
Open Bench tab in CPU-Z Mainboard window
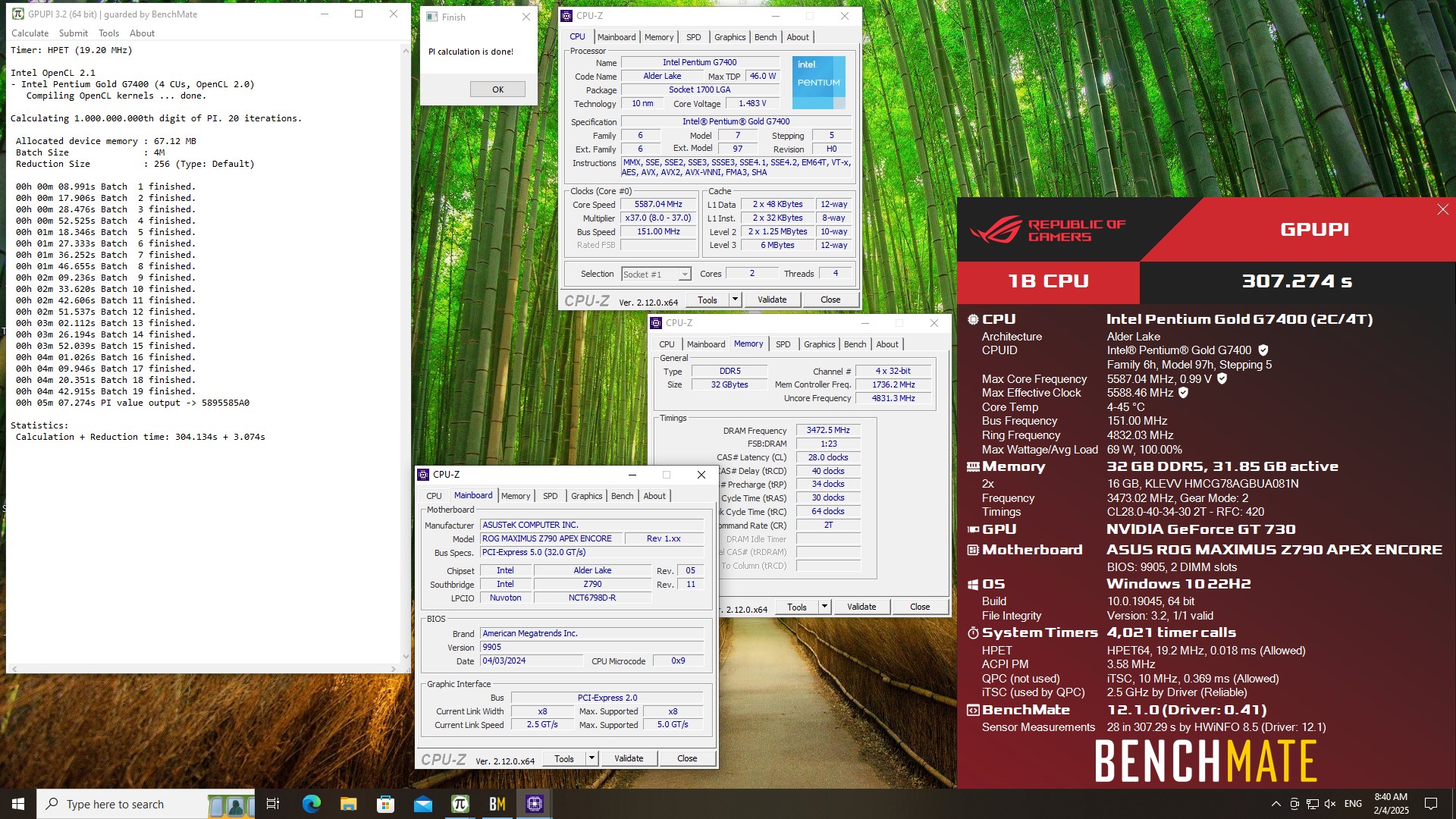click(x=622, y=496)
